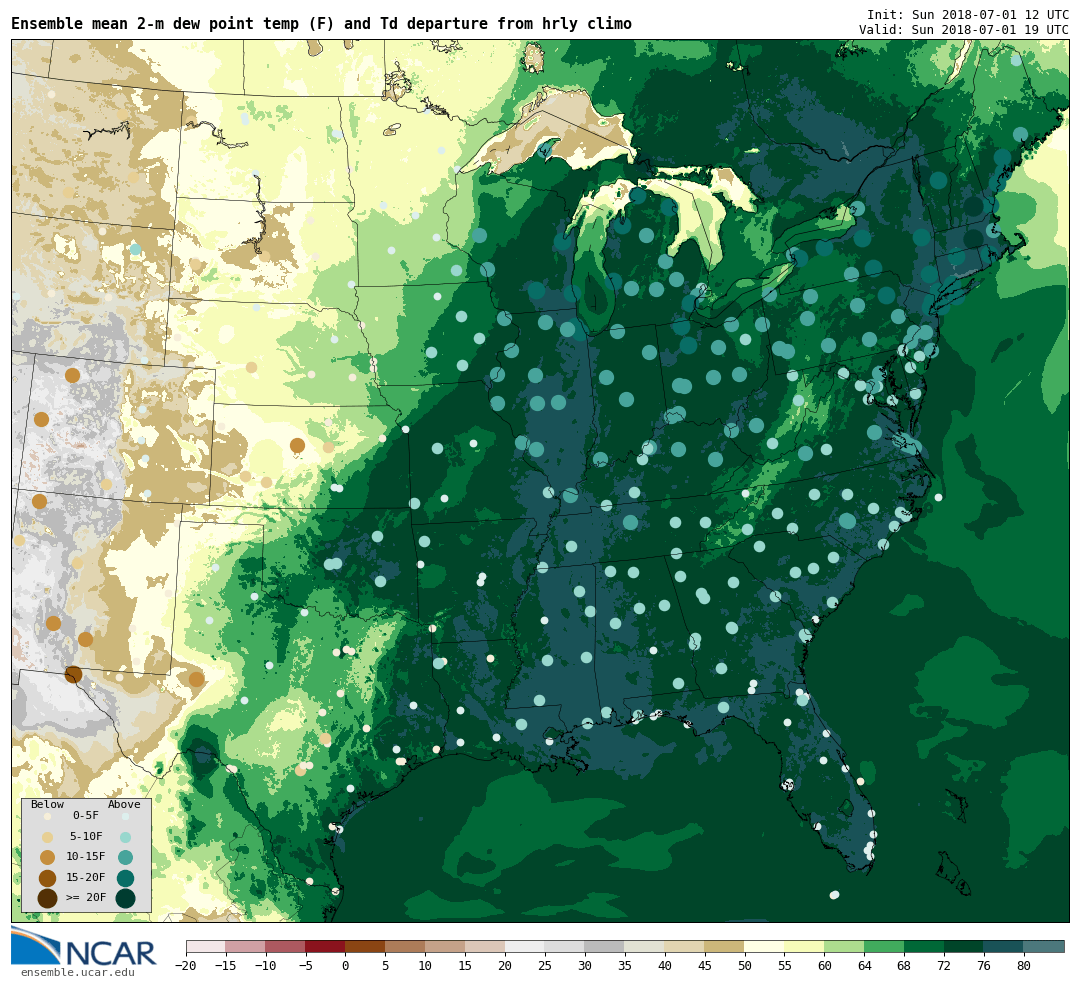Click the Above 10-15F teal legend circle
This screenshot has width=1080, height=985.
click(x=125, y=858)
